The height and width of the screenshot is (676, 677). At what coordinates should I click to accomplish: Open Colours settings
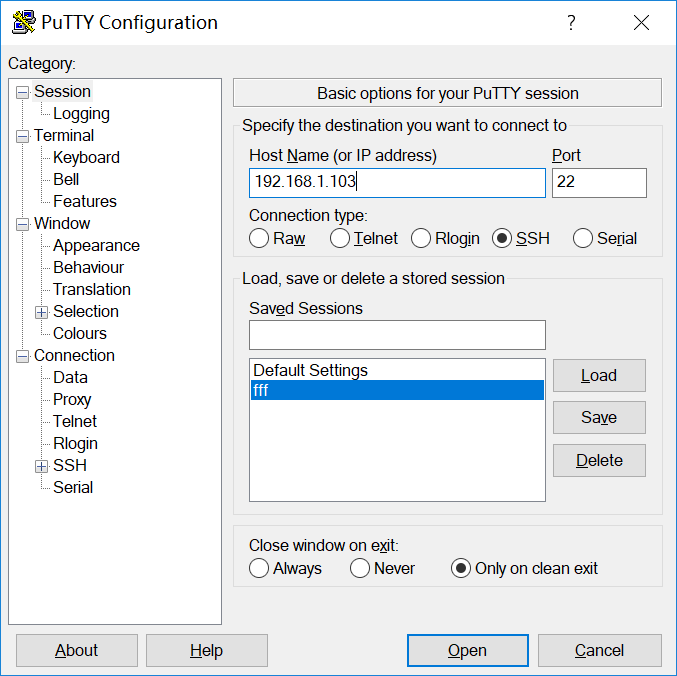pyautogui.click(x=79, y=334)
